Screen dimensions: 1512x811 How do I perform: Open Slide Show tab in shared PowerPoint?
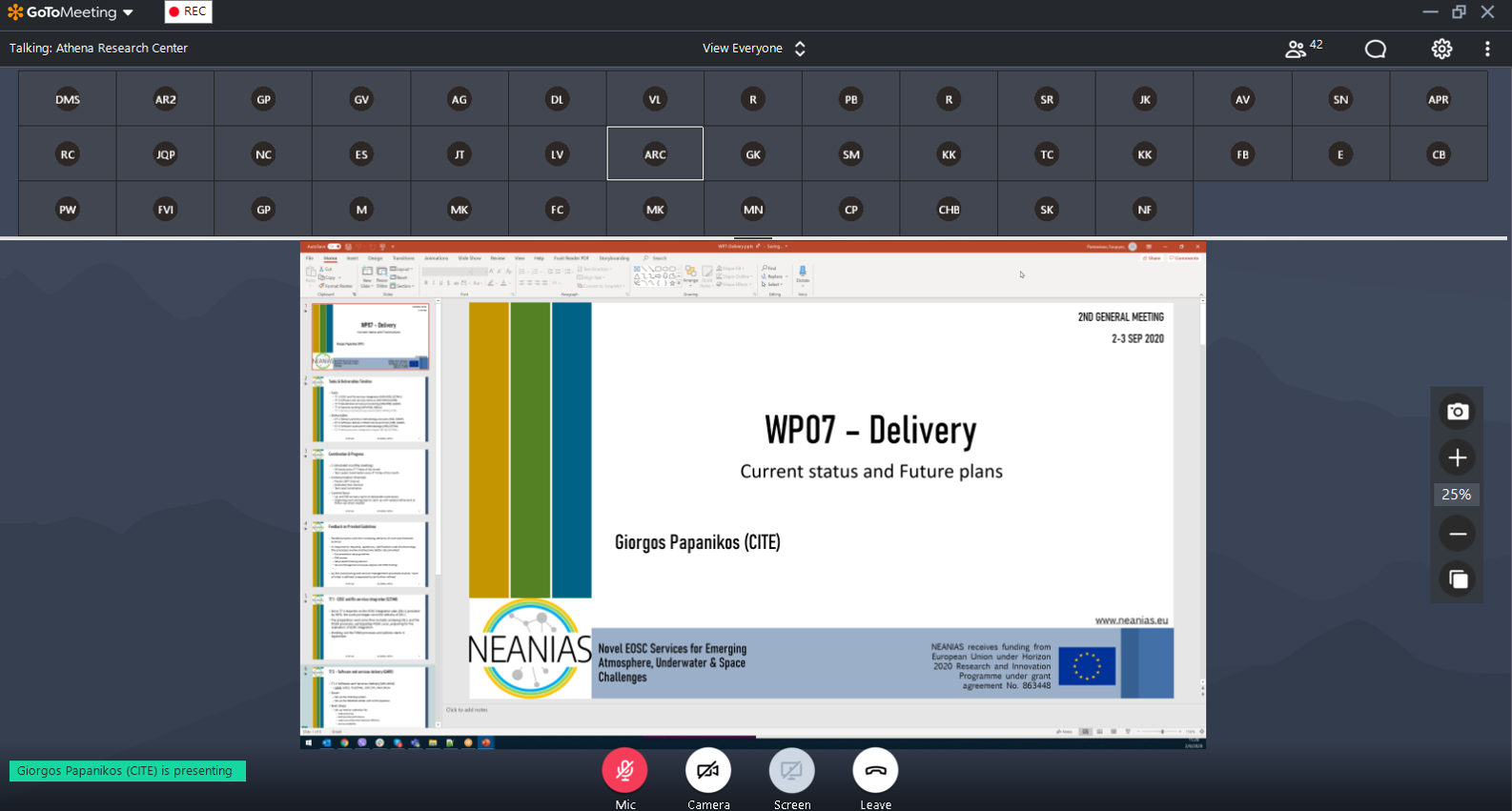[x=469, y=258]
